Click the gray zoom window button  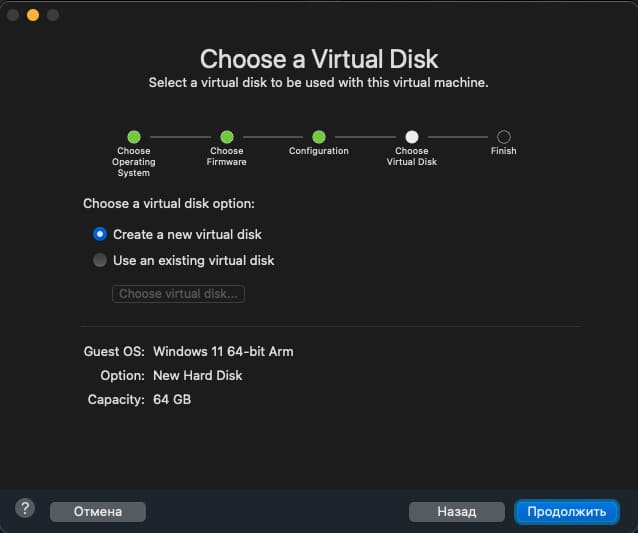coord(53,16)
